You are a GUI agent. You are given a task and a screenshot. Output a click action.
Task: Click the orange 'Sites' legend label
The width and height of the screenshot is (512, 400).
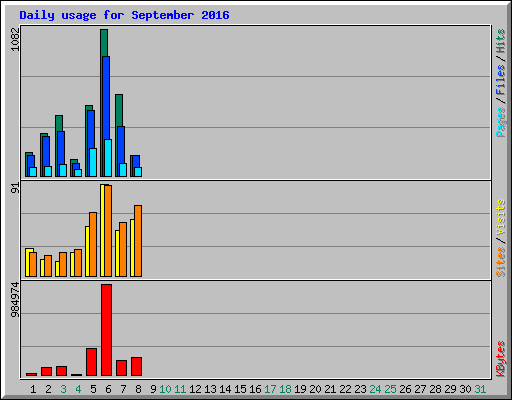tap(500, 262)
